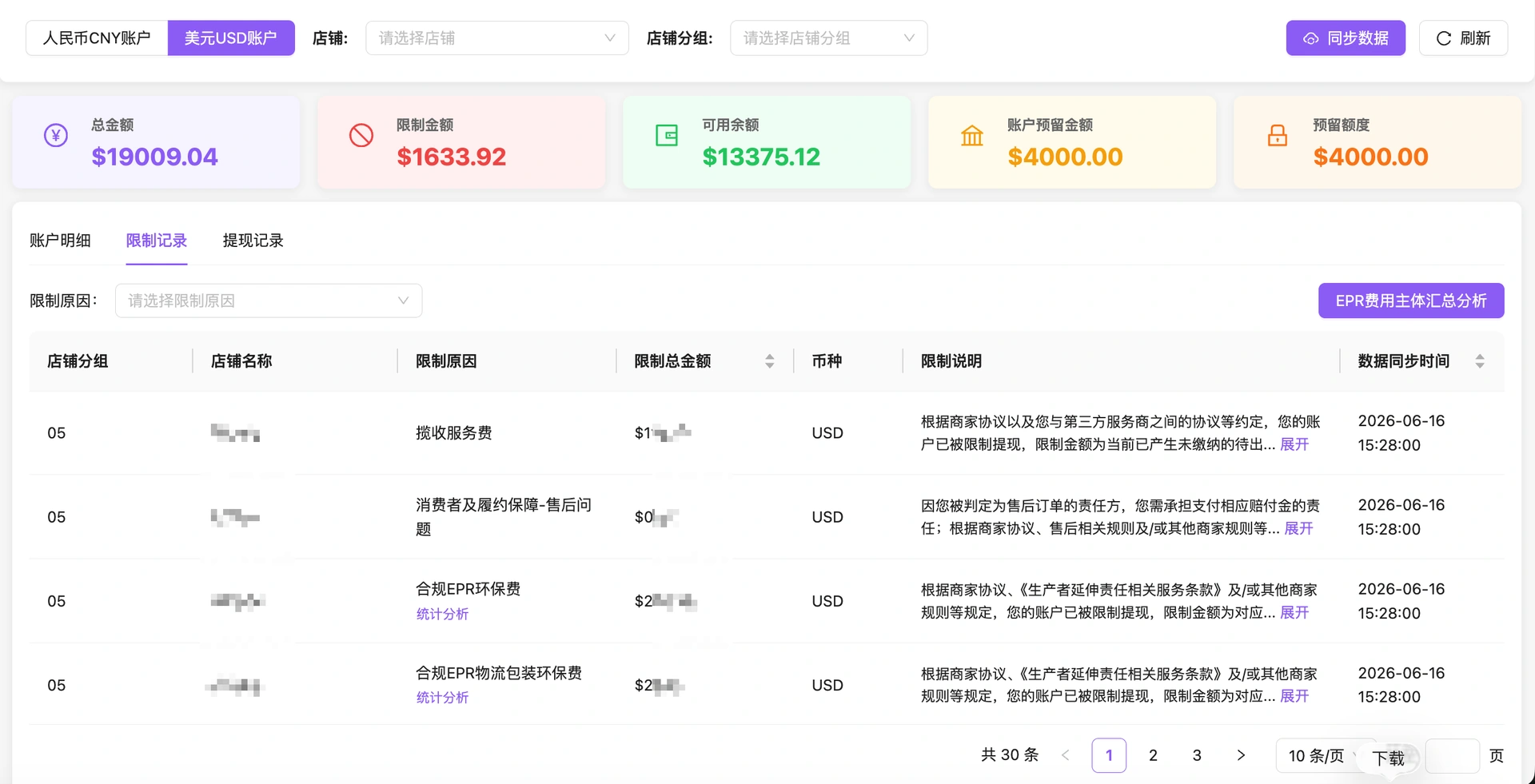Image resolution: width=1535 pixels, height=784 pixels.
Task: Expand description in 消费者及履约保障 row
Action: (1298, 528)
